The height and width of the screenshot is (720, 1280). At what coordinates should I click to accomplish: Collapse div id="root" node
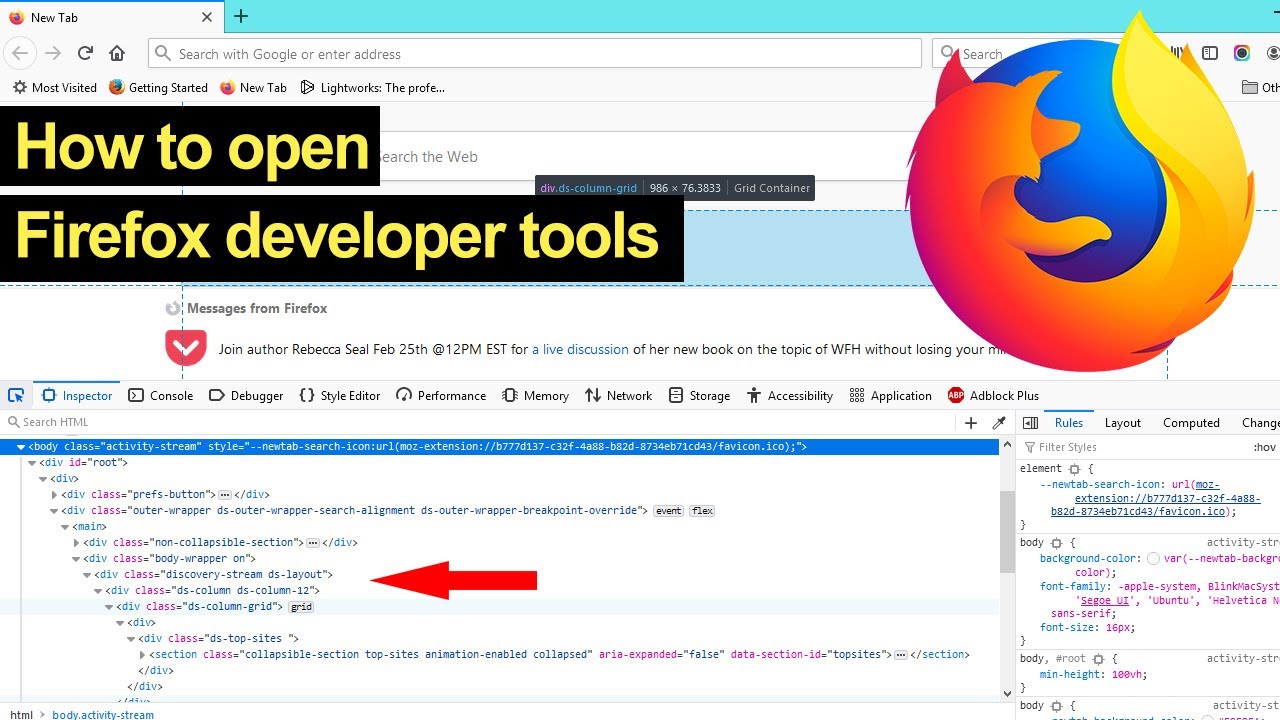tap(32, 463)
